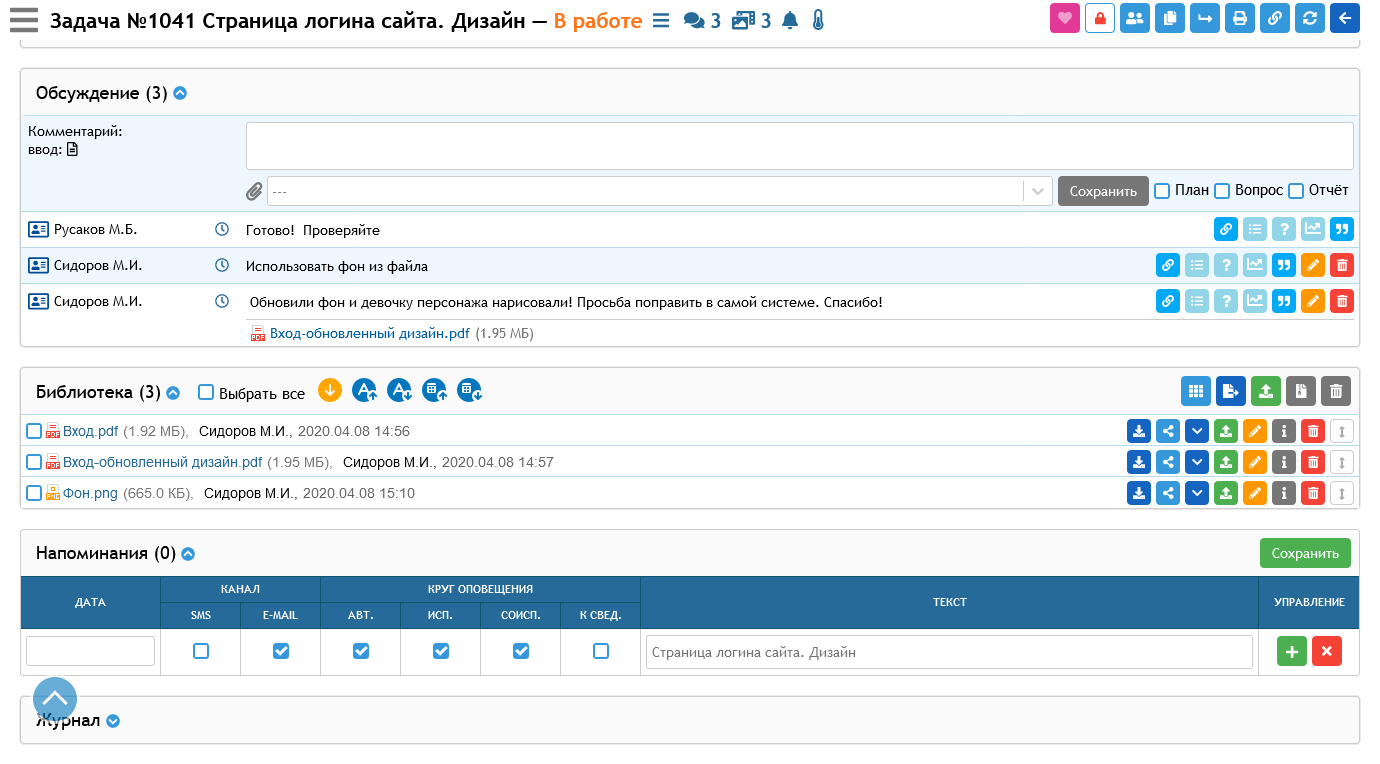This screenshot has width=1380, height=764.
Task: Collapse the Напоминания section
Action: [x=188, y=553]
